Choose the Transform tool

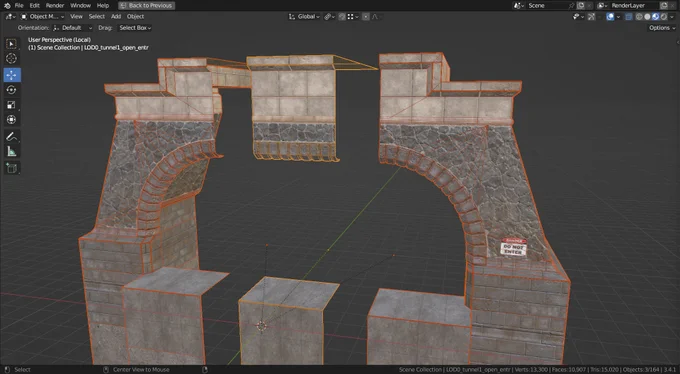[x=11, y=119]
